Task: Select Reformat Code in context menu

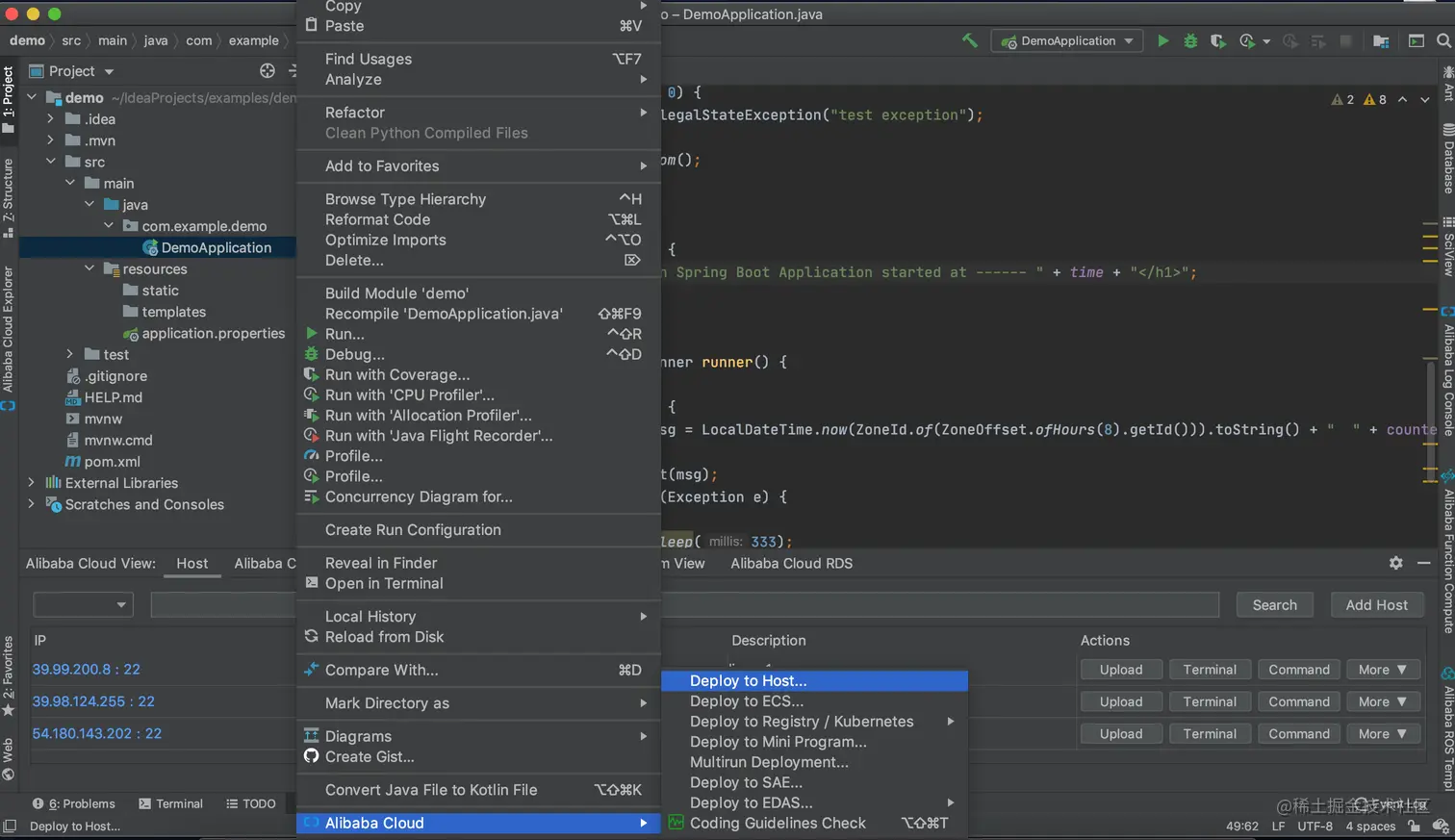Action: coord(478,219)
